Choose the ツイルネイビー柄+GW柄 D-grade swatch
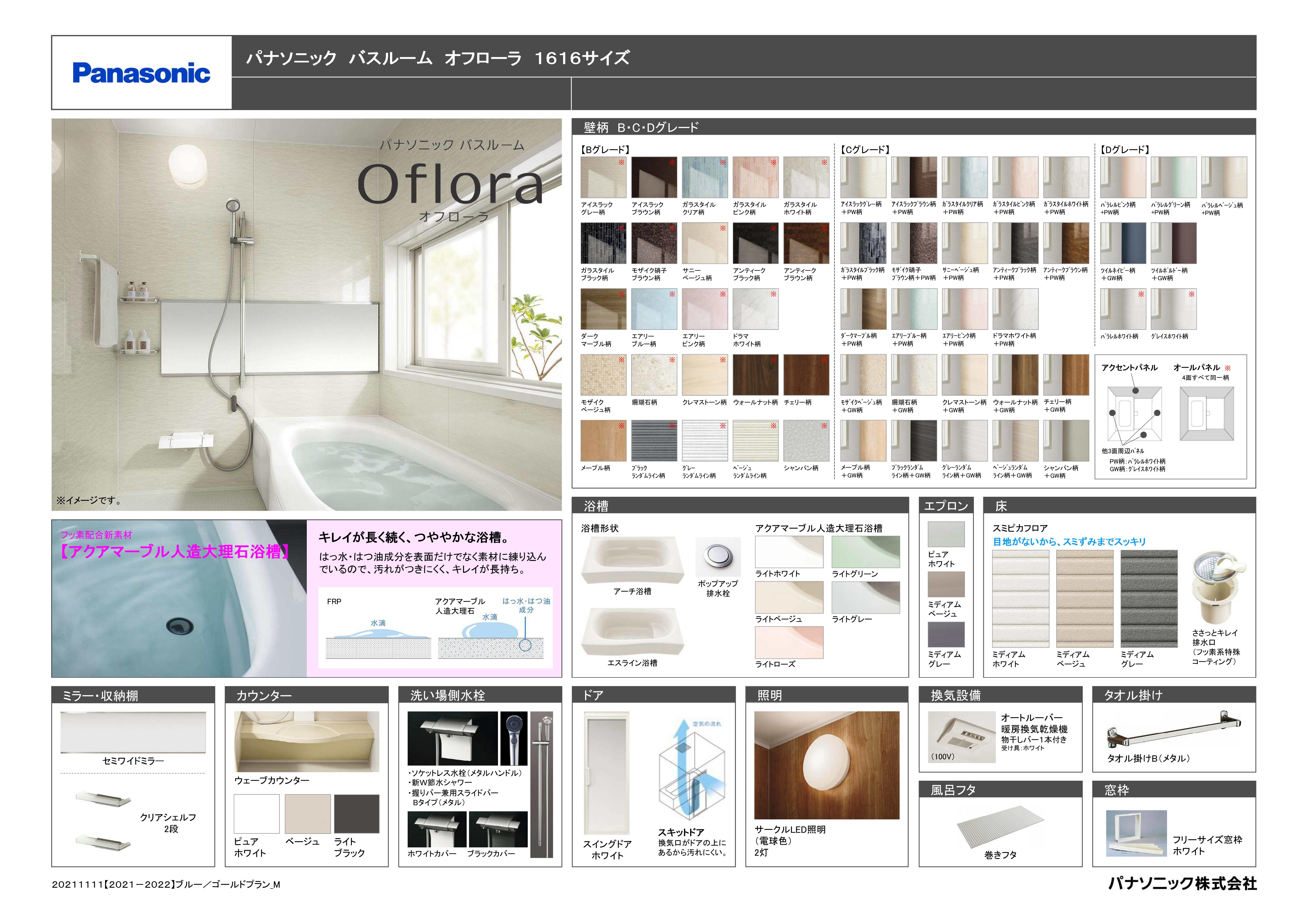1307x924 pixels. pyautogui.click(x=1123, y=243)
